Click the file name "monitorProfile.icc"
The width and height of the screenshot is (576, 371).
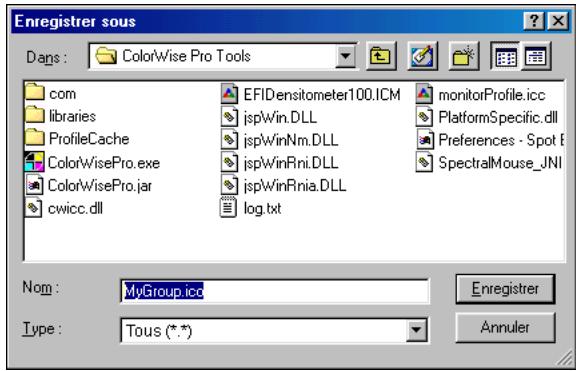(492, 95)
